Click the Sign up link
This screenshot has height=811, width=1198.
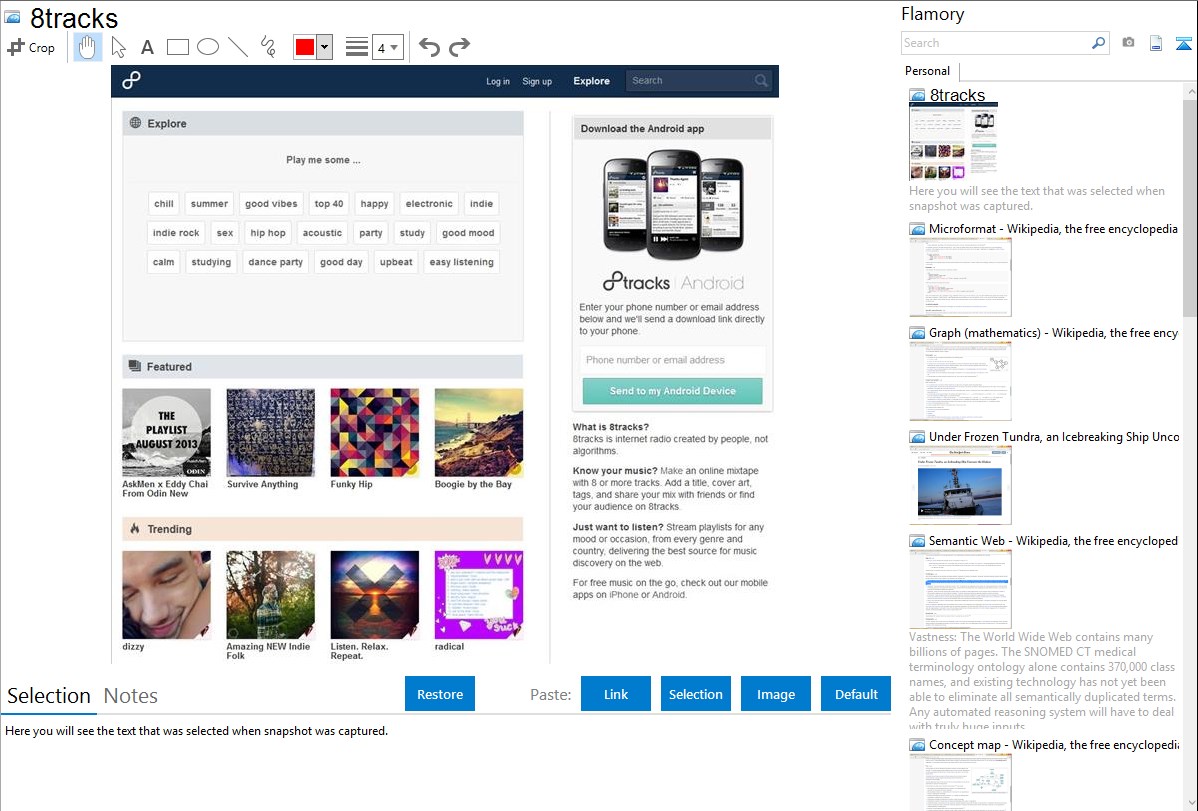536,81
